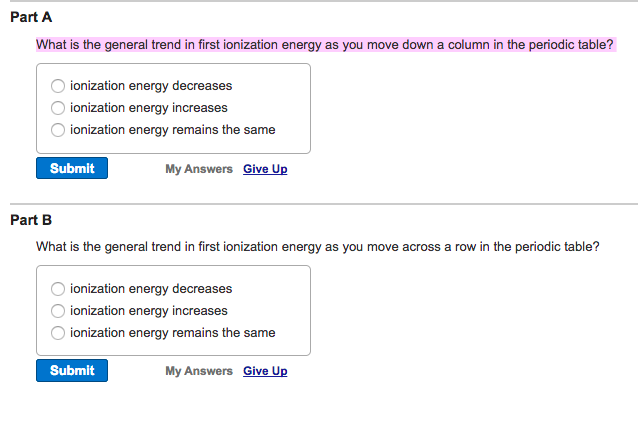Open My Answers for Part A
The width and height of the screenshot is (638, 422).
[199, 169]
